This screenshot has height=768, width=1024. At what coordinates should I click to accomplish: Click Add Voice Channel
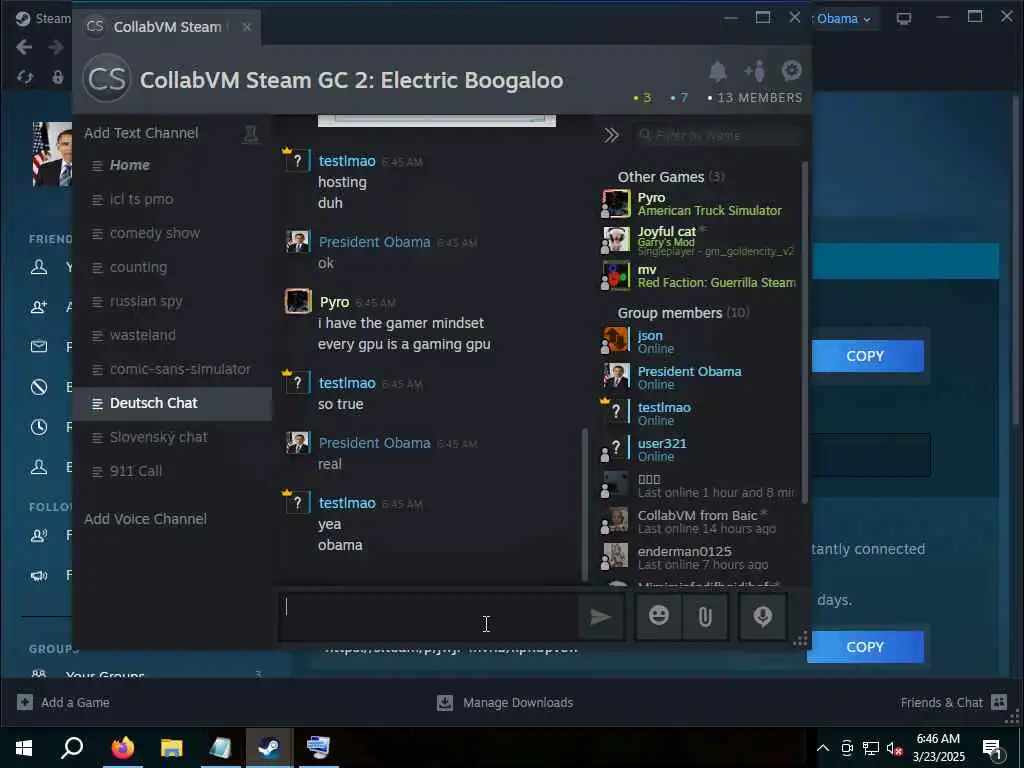pyautogui.click(x=145, y=519)
